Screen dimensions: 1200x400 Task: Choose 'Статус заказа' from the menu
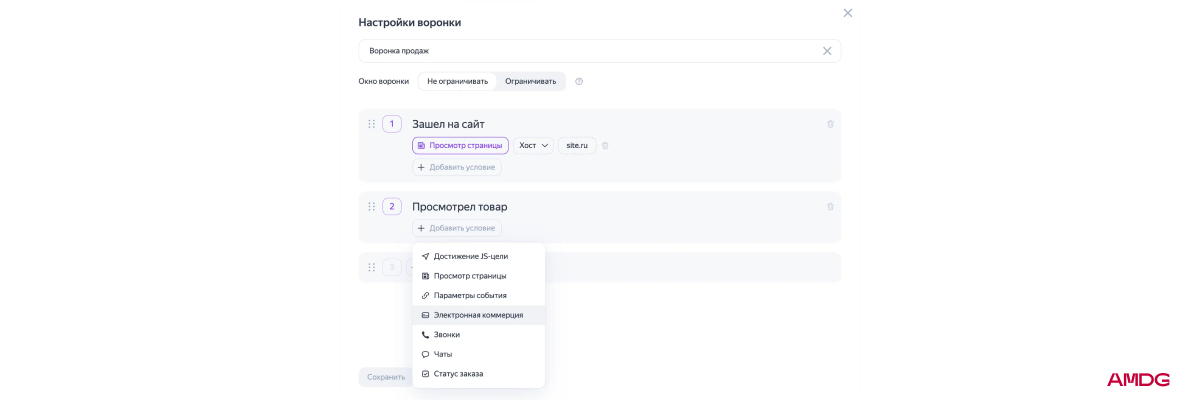[478, 373]
